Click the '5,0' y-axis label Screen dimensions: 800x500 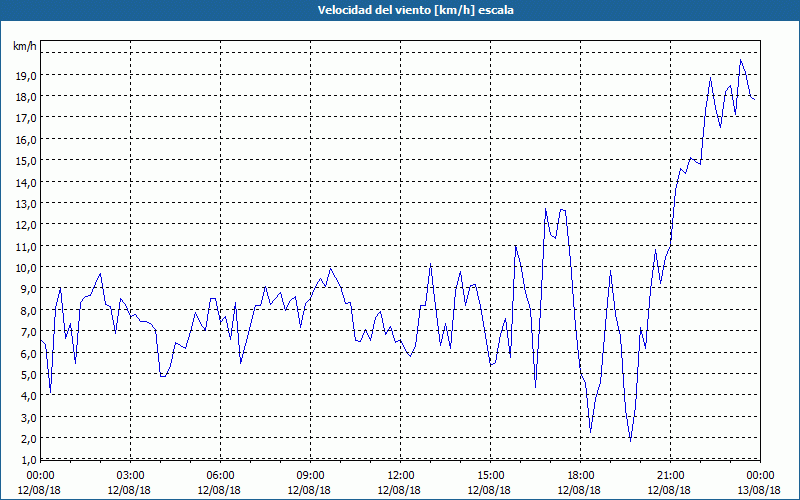(29, 374)
